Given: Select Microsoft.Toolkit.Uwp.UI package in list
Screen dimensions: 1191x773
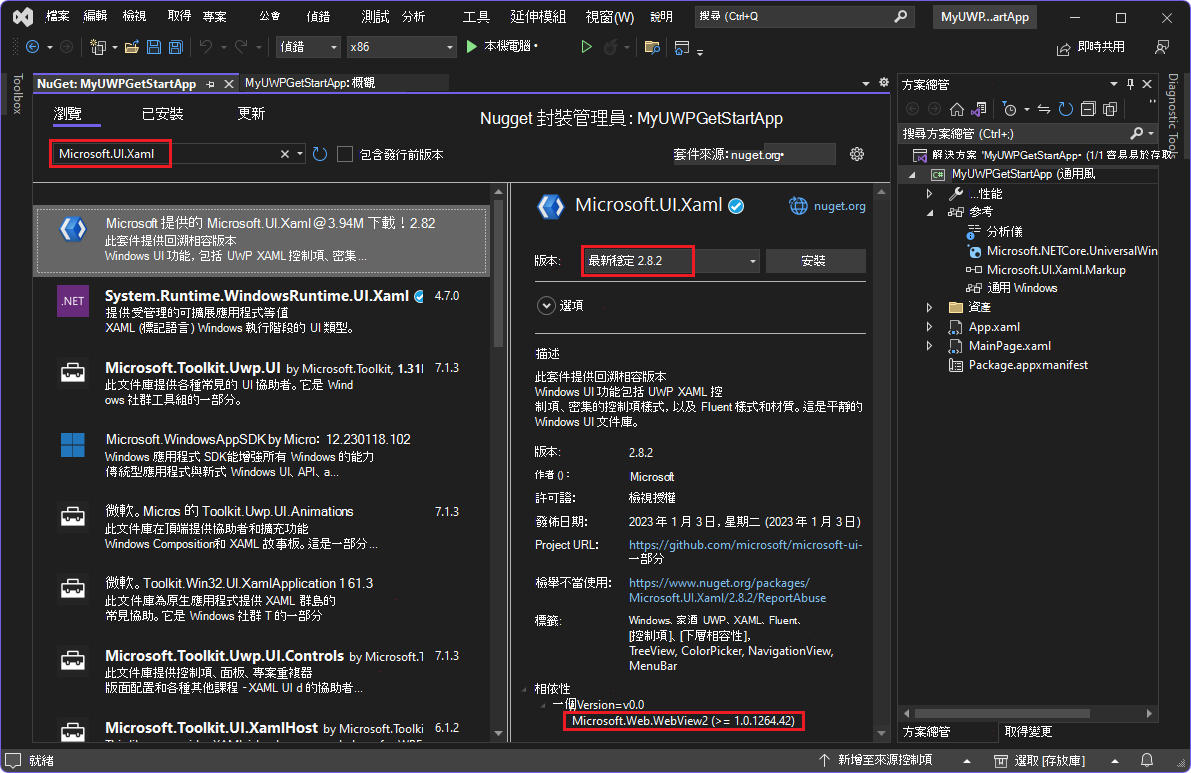Looking at the screenshot, I should tap(261, 383).
